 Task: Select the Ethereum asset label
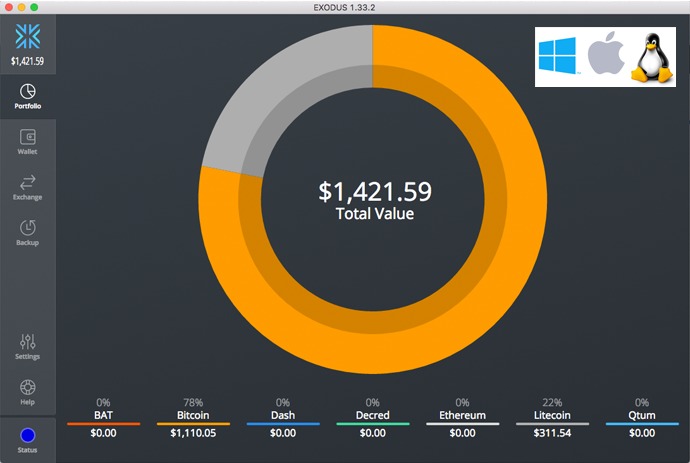coord(462,415)
